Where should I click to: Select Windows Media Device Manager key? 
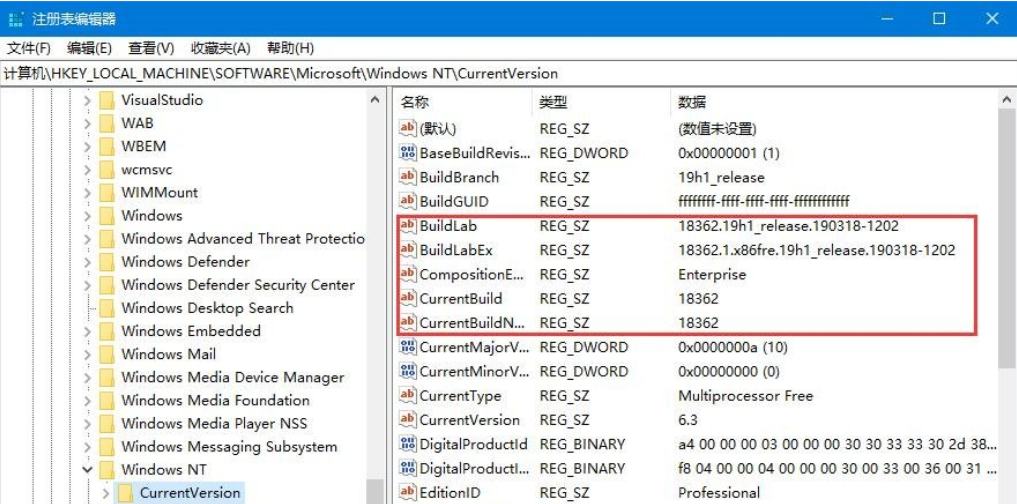tap(232, 377)
